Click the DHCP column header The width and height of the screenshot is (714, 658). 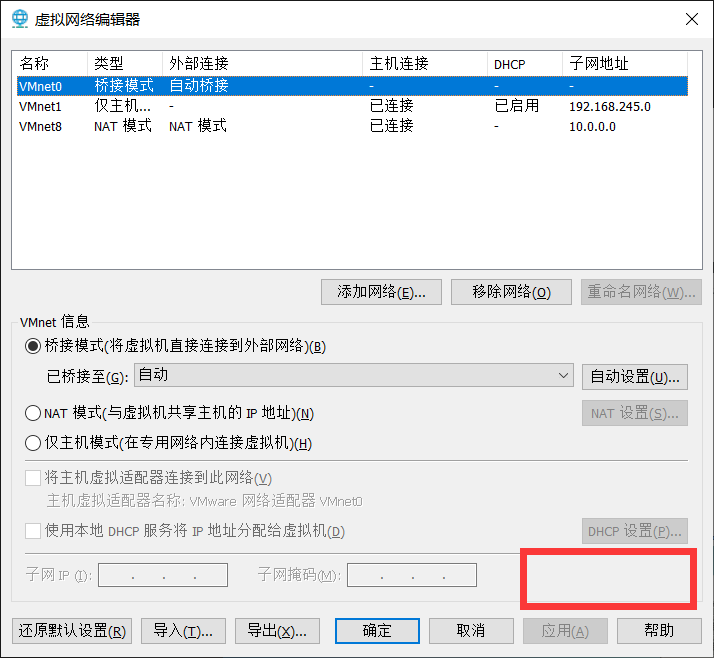(525, 64)
